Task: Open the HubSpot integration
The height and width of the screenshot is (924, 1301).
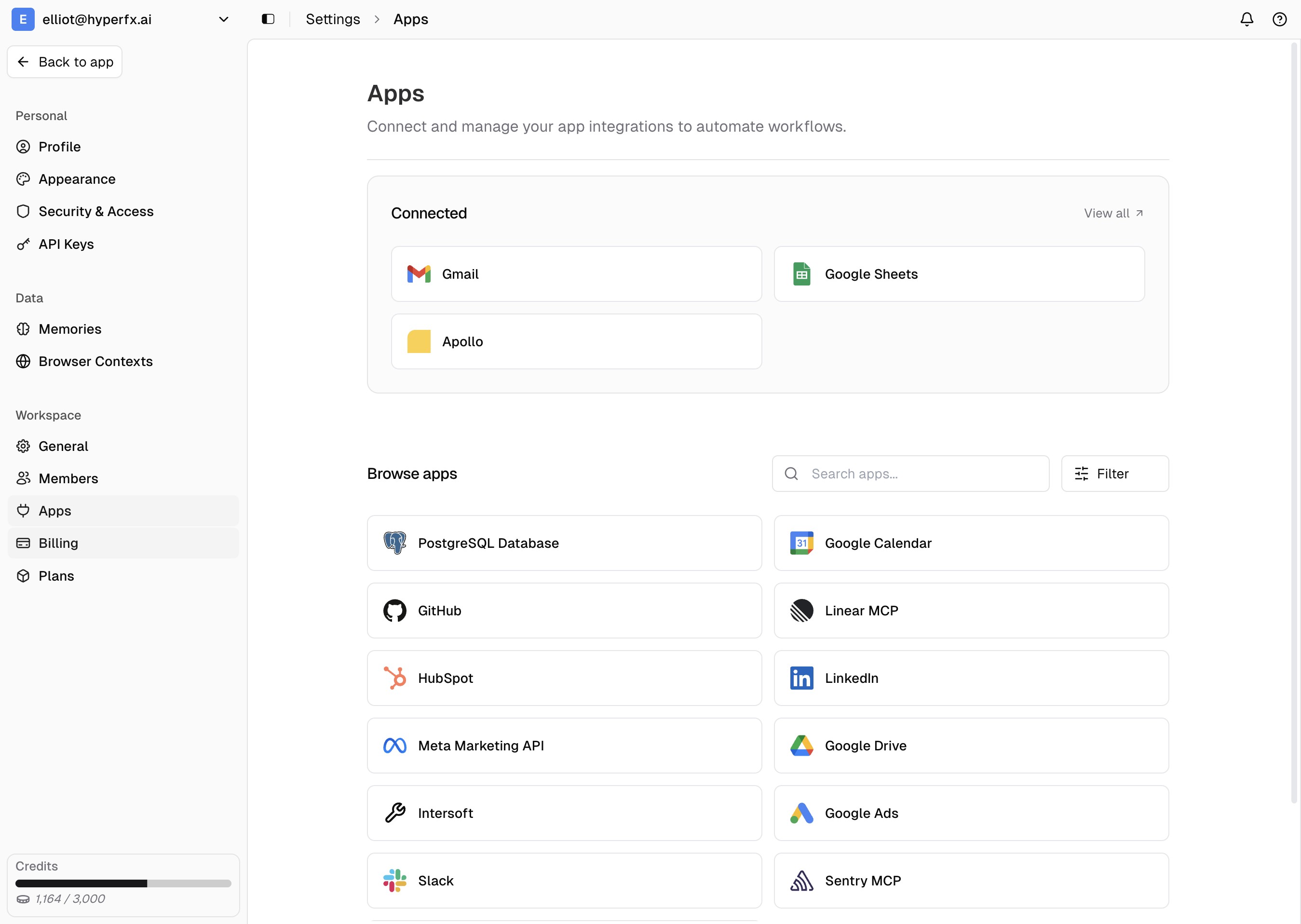Action: pos(564,678)
